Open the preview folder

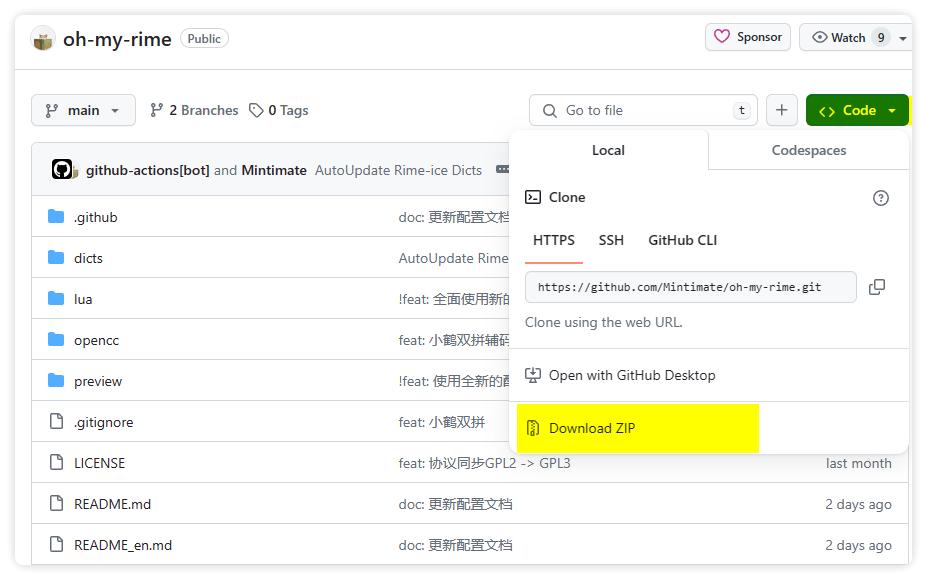pyautogui.click(x=98, y=381)
